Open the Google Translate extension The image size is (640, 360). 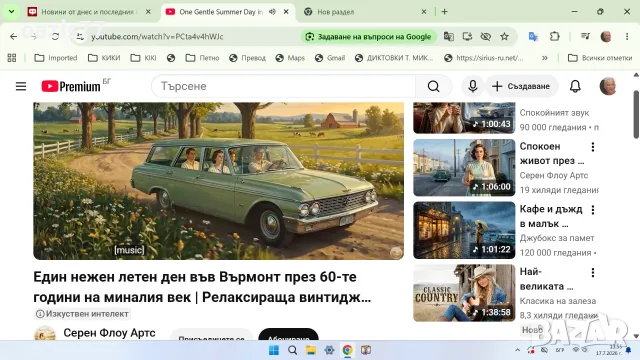coord(533,37)
